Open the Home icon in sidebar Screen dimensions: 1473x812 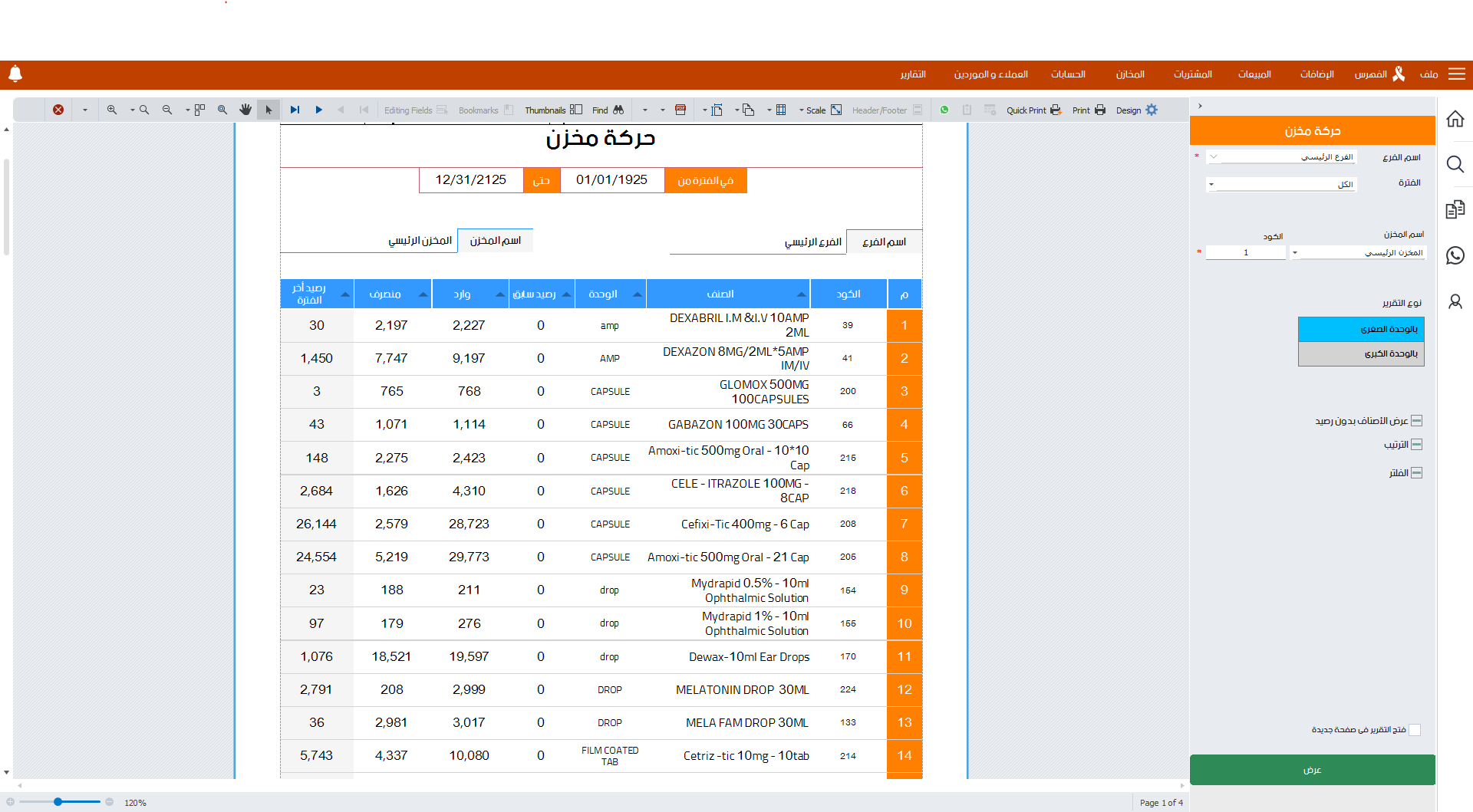1455,119
